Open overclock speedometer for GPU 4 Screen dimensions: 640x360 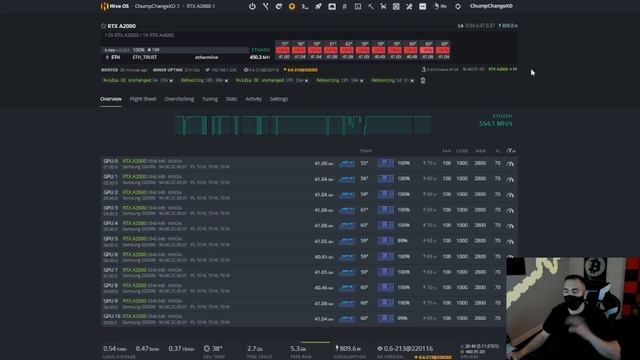[510, 225]
